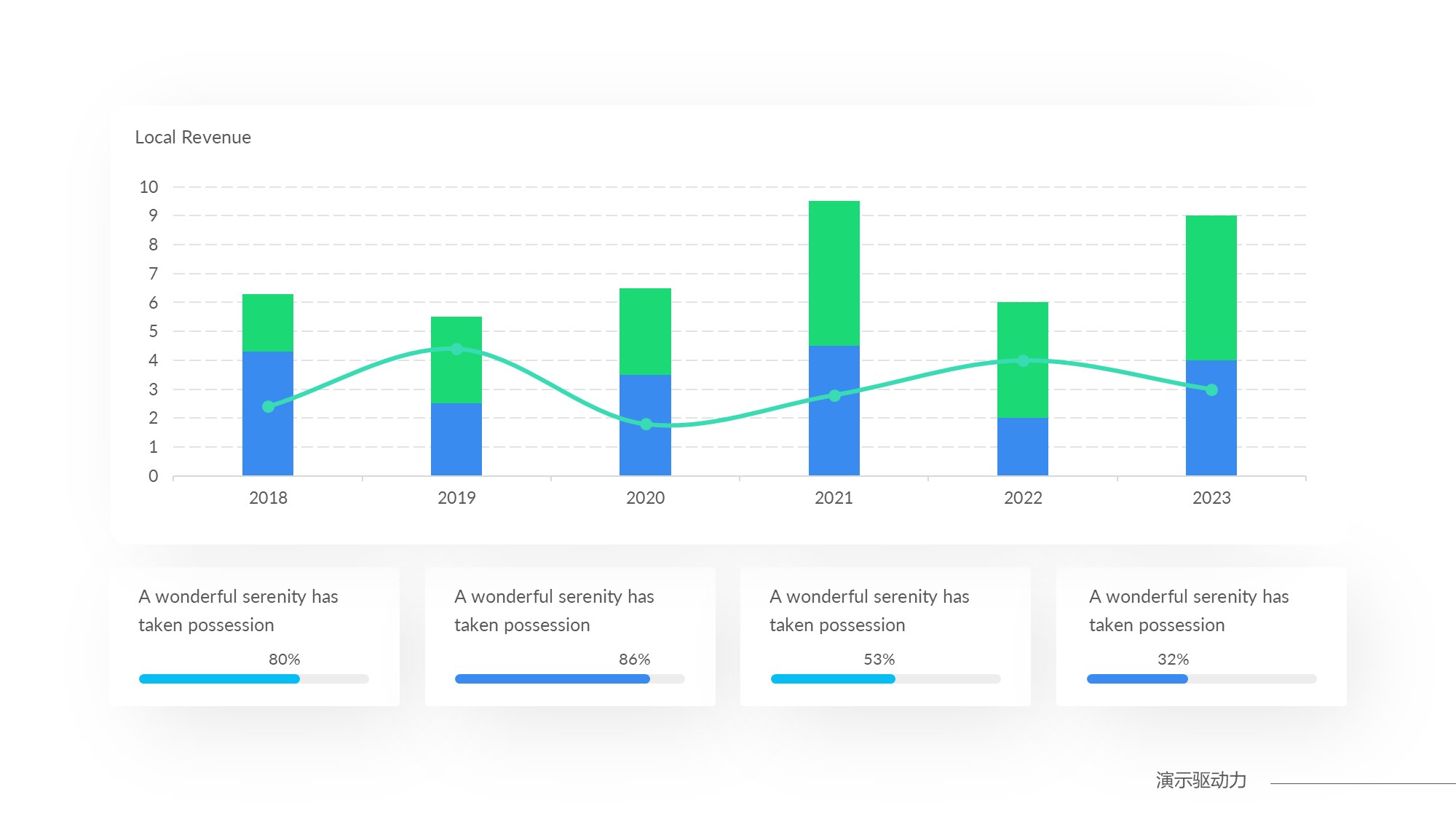
Task: Click the blue segment of 2022 bar
Action: coord(1023,446)
